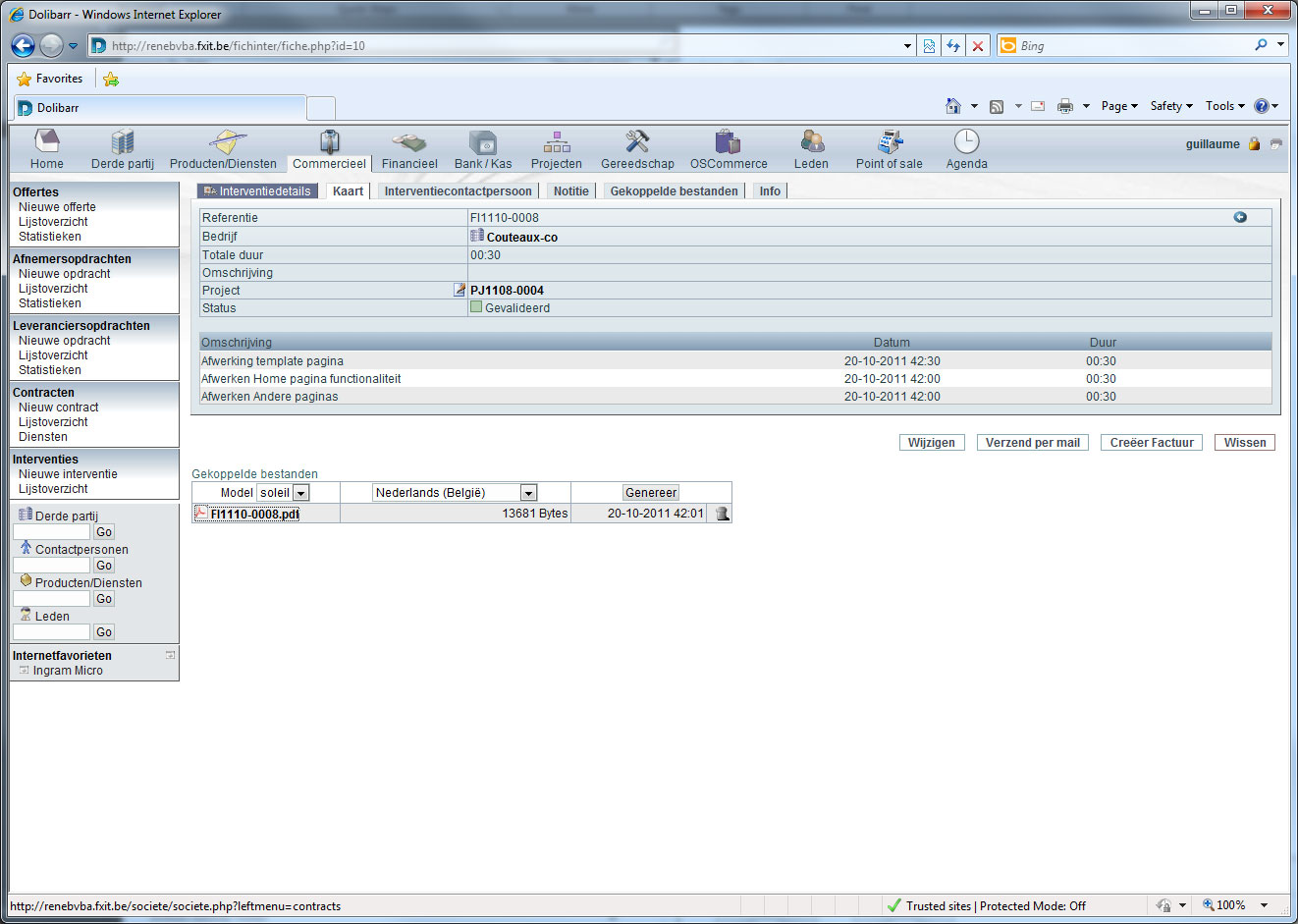Click the Financieel money icon

[409, 142]
